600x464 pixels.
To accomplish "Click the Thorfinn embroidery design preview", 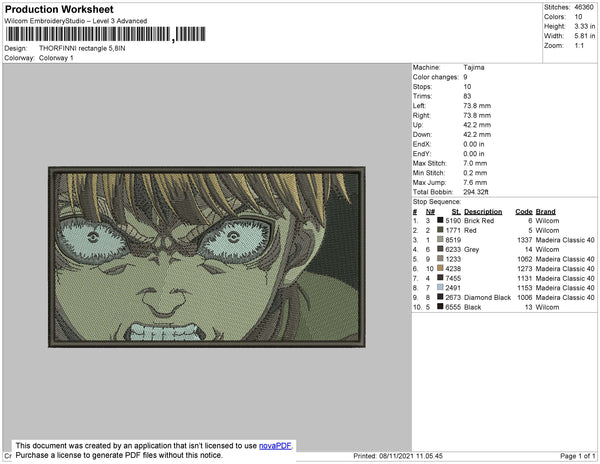I will (x=207, y=257).
